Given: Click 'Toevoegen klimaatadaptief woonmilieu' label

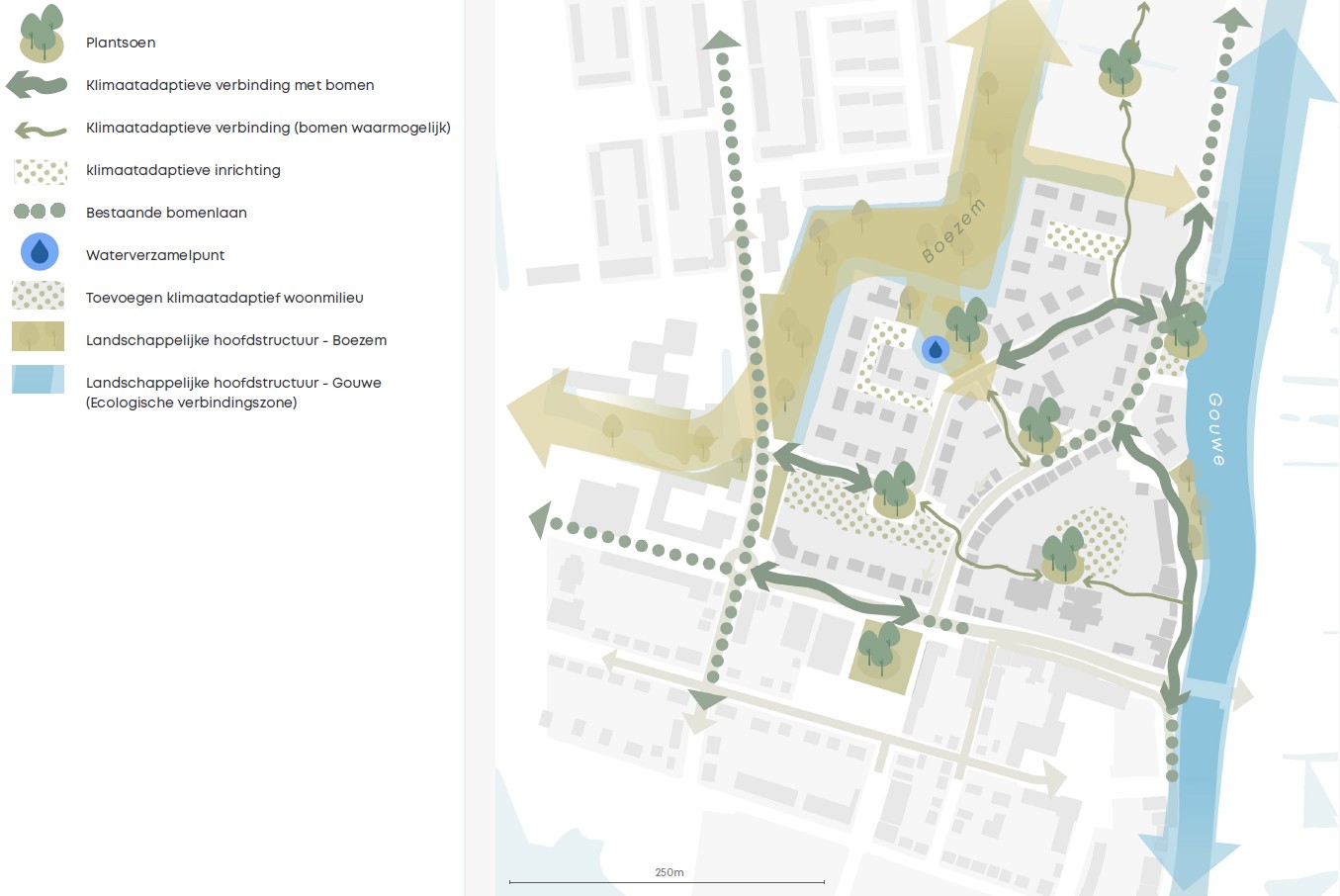Looking at the screenshot, I should coord(224,298).
